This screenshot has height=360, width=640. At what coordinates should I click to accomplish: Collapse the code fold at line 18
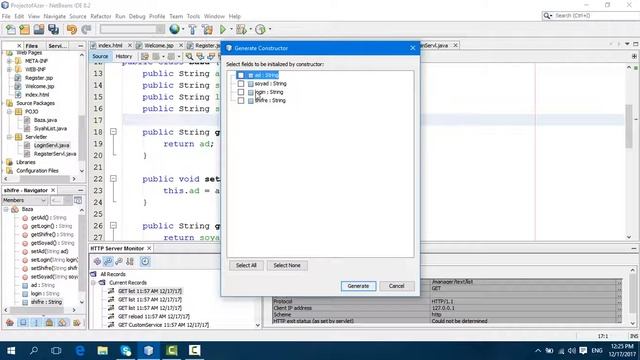(113, 132)
